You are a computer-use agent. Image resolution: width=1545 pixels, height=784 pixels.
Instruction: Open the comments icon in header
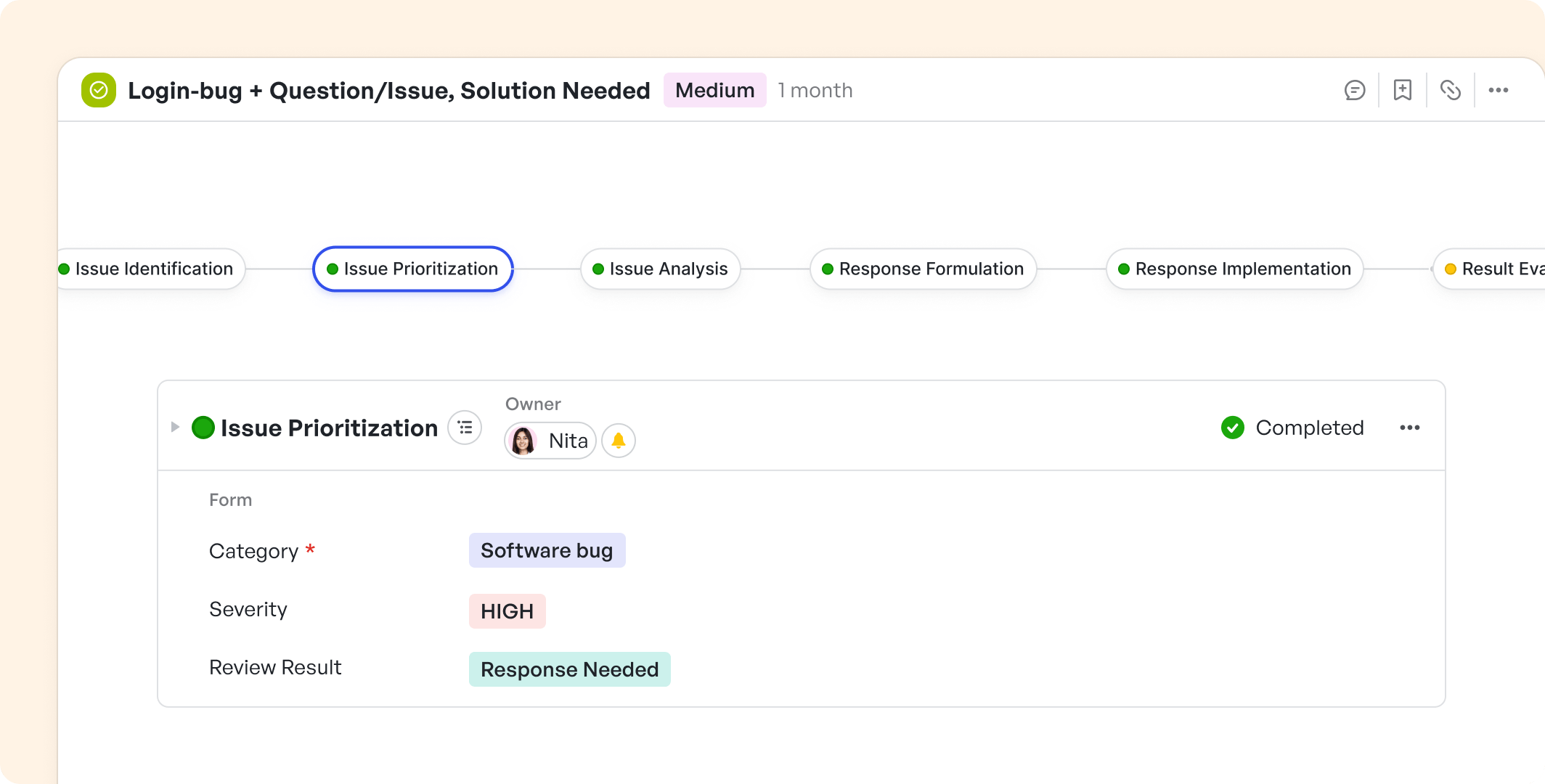[x=1355, y=90]
